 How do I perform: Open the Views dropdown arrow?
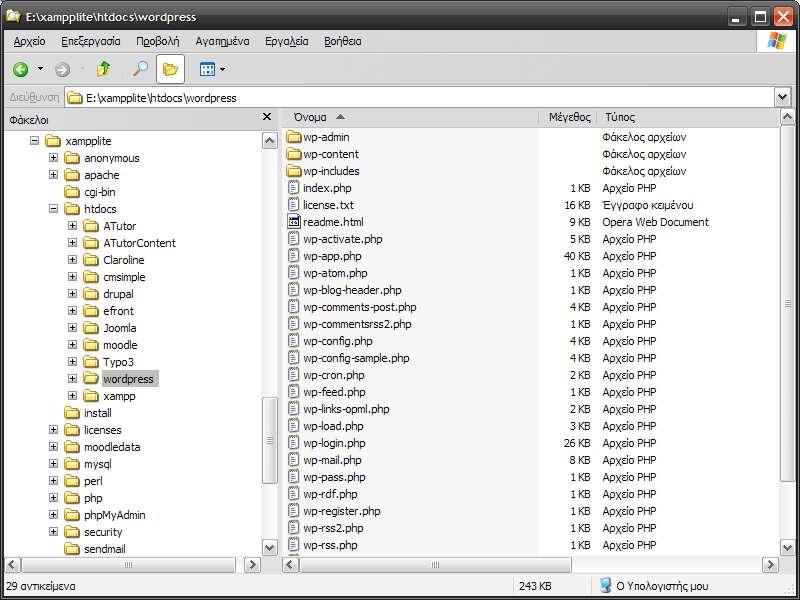click(222, 69)
